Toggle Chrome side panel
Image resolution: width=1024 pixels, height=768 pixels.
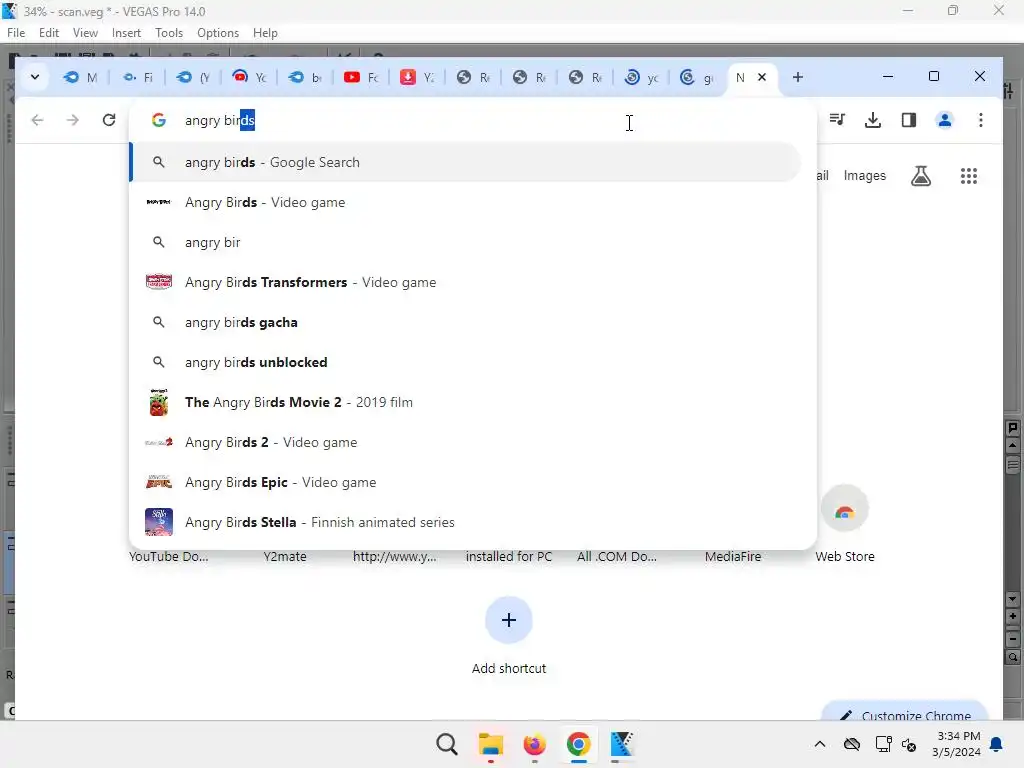(x=908, y=120)
